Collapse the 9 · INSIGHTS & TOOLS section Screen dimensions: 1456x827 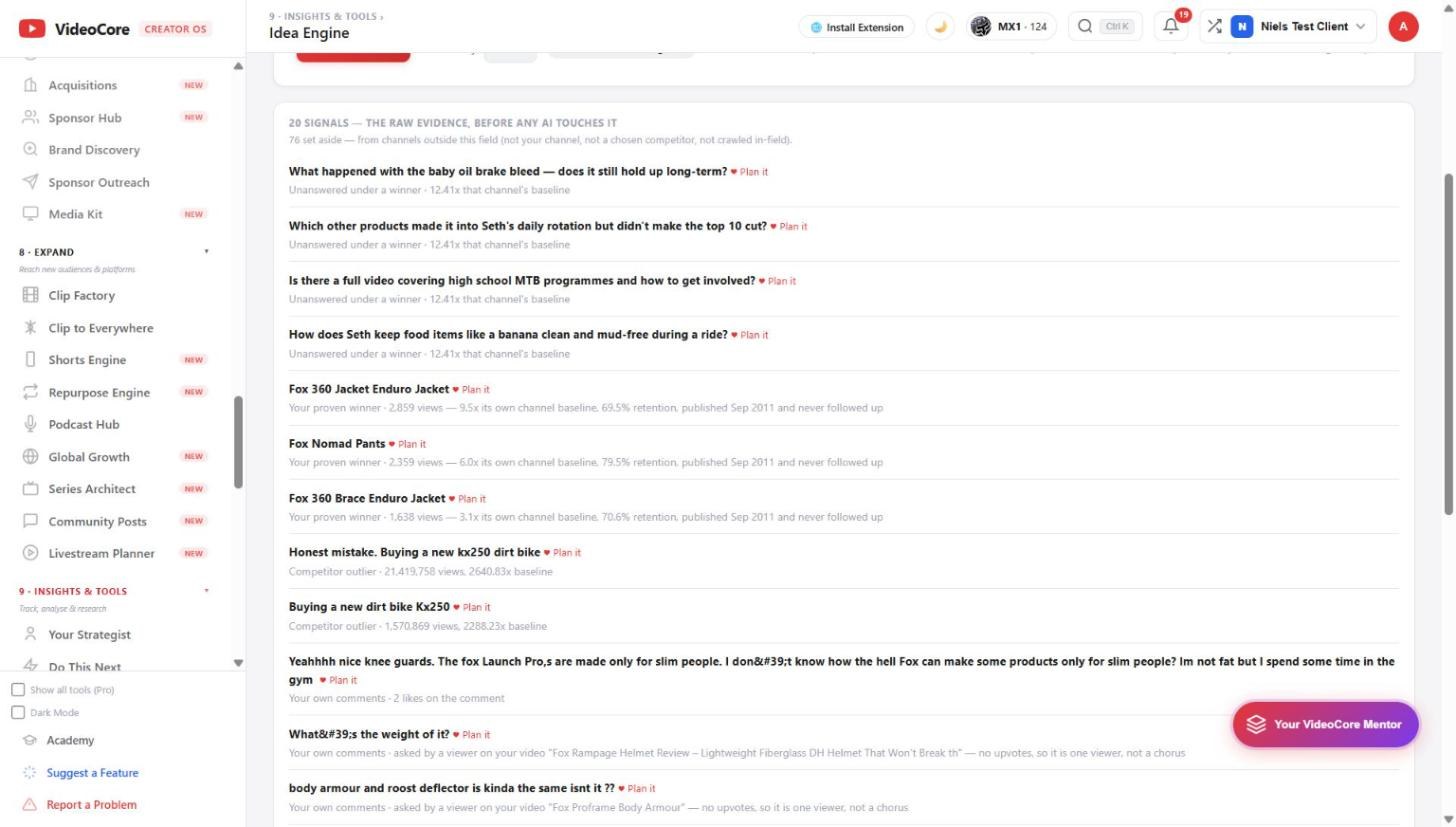[207, 591]
